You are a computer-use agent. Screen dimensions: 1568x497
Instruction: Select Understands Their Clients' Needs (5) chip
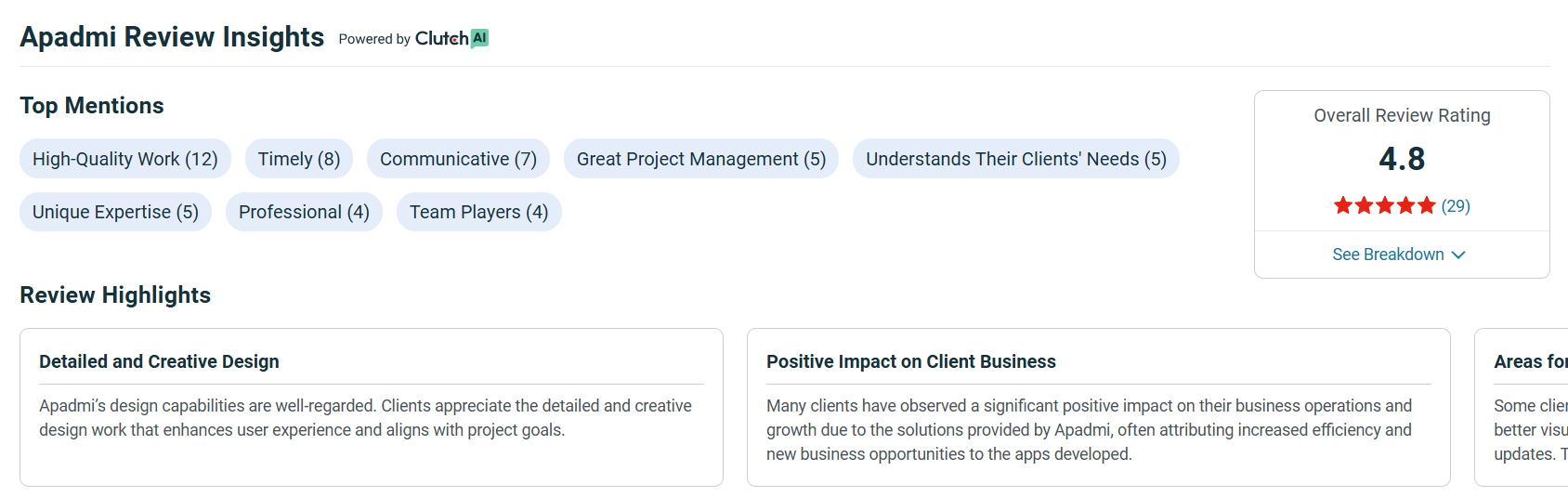[1015, 159]
